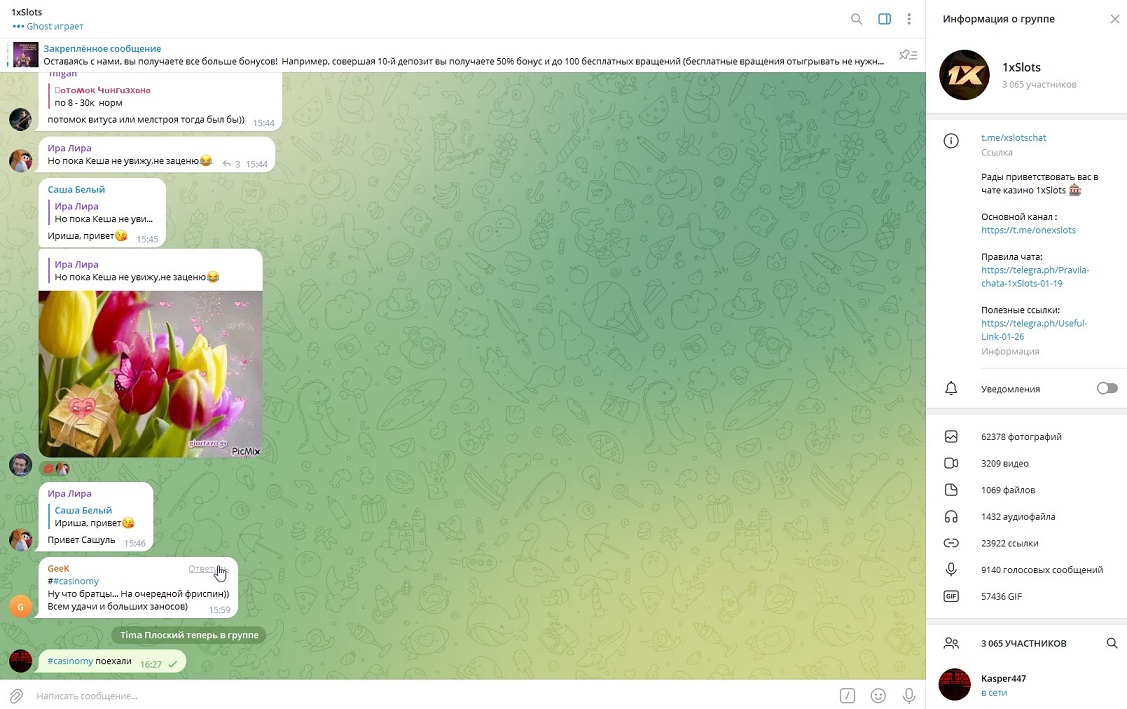Viewport: 1127px width, 709px height.
Task: Toggle the group info side panel icon
Action: coord(884,19)
